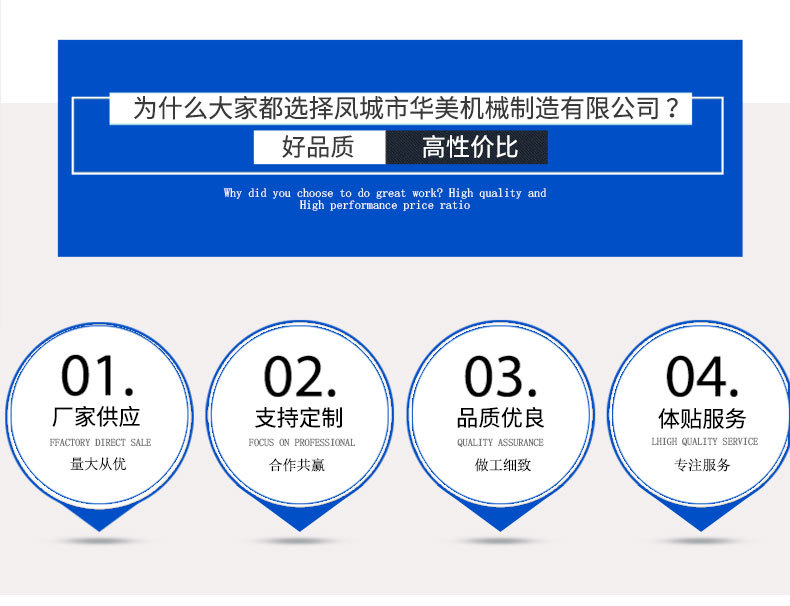Image resolution: width=790 pixels, height=606 pixels.
Task: Click the 量大从优 text
Action: pyautogui.click(x=98, y=463)
